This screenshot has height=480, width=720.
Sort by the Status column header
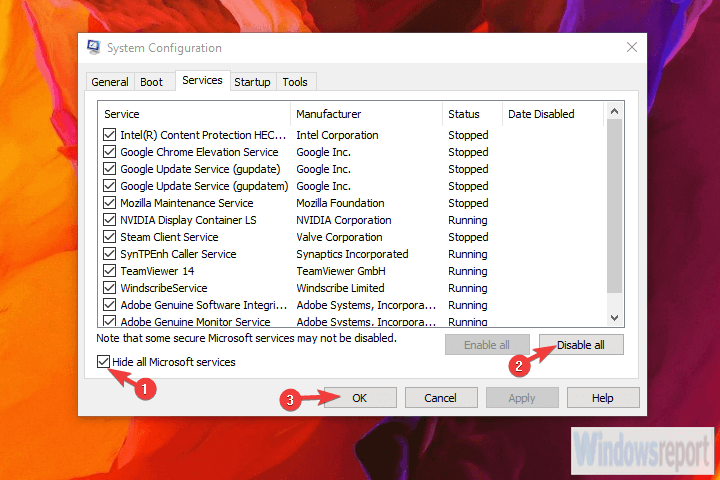pyautogui.click(x=472, y=114)
